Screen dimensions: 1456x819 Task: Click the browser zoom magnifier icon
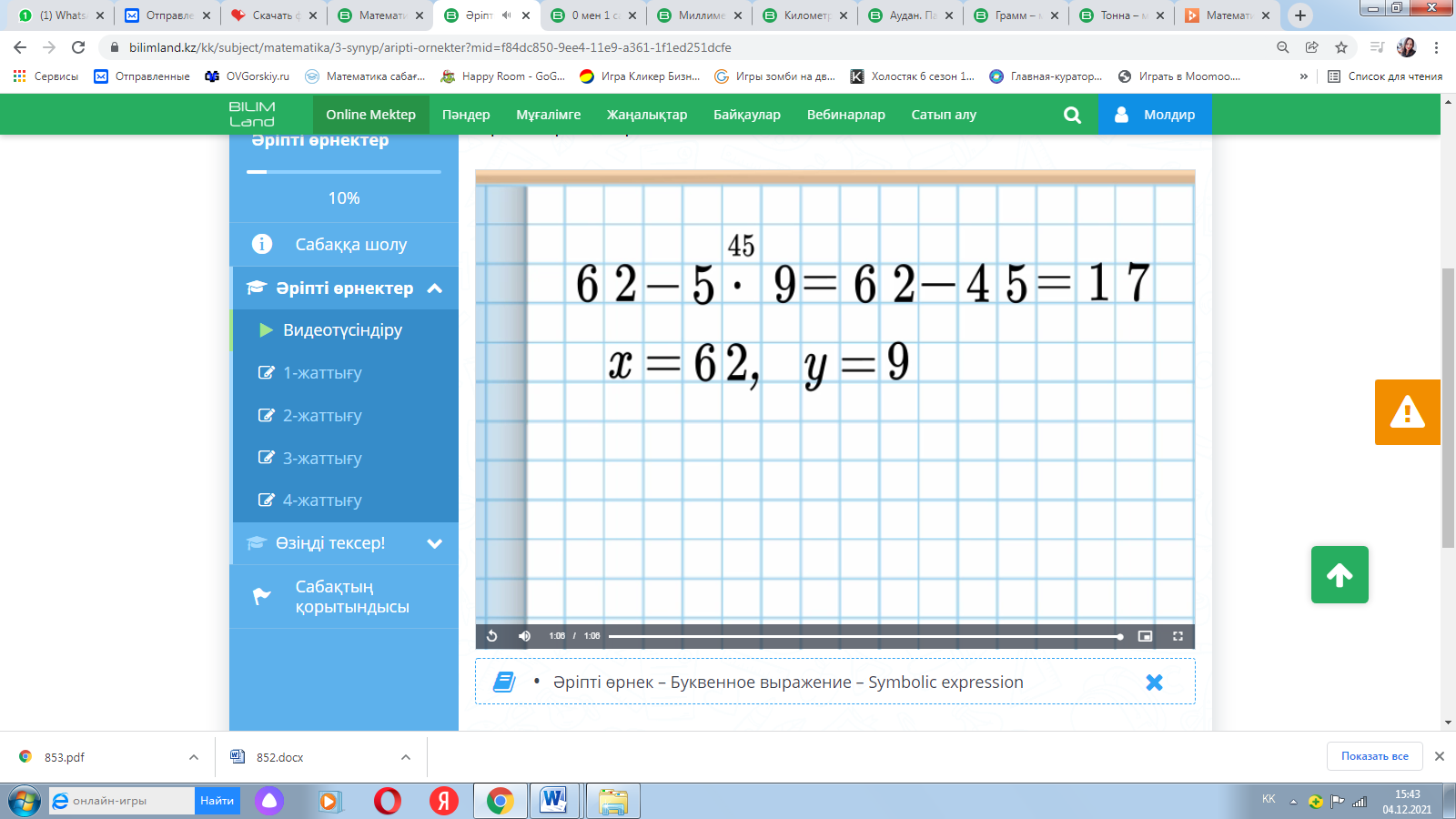(1283, 47)
